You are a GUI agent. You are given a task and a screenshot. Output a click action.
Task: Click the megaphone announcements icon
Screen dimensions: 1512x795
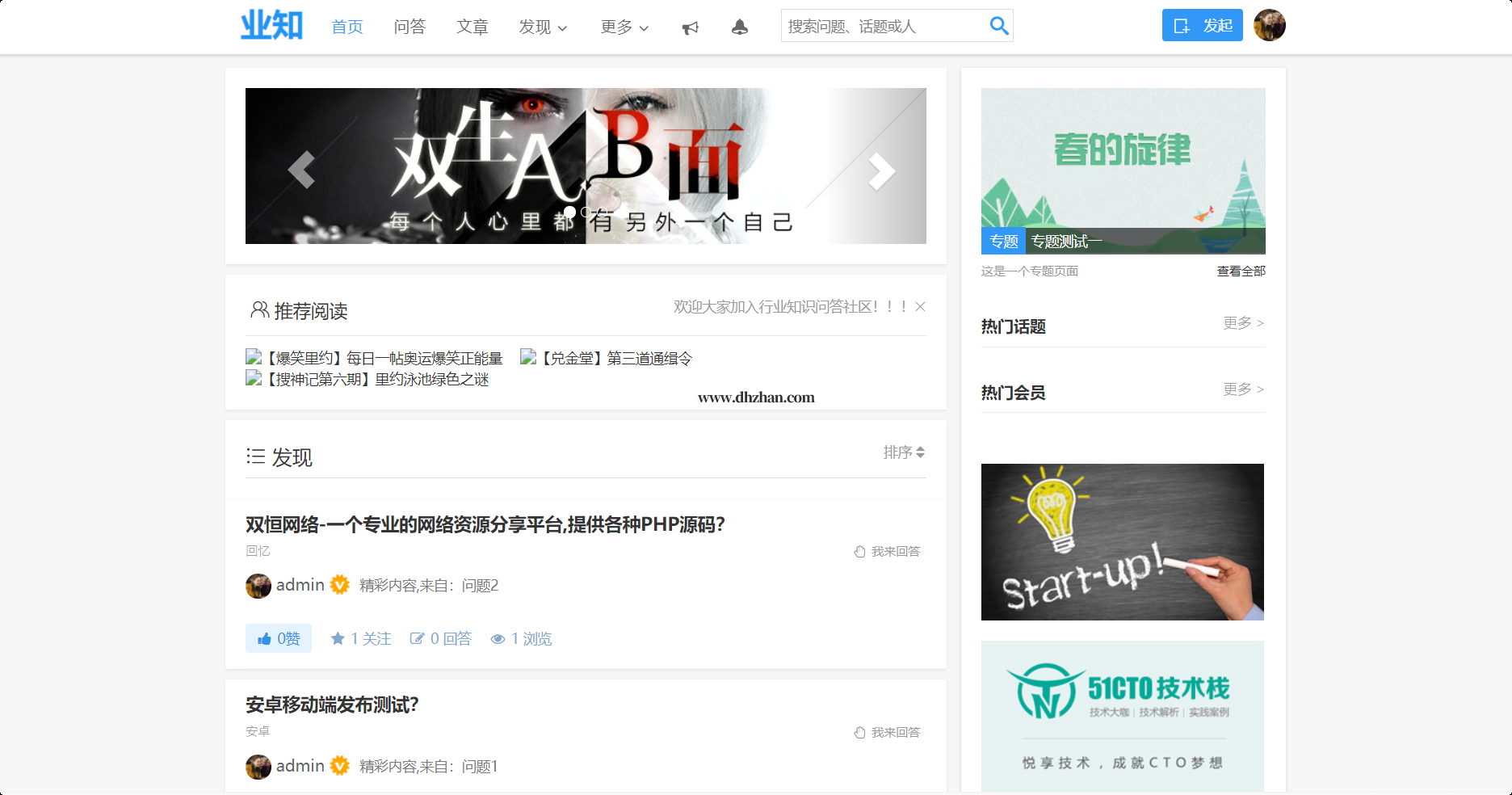pyautogui.click(x=690, y=27)
